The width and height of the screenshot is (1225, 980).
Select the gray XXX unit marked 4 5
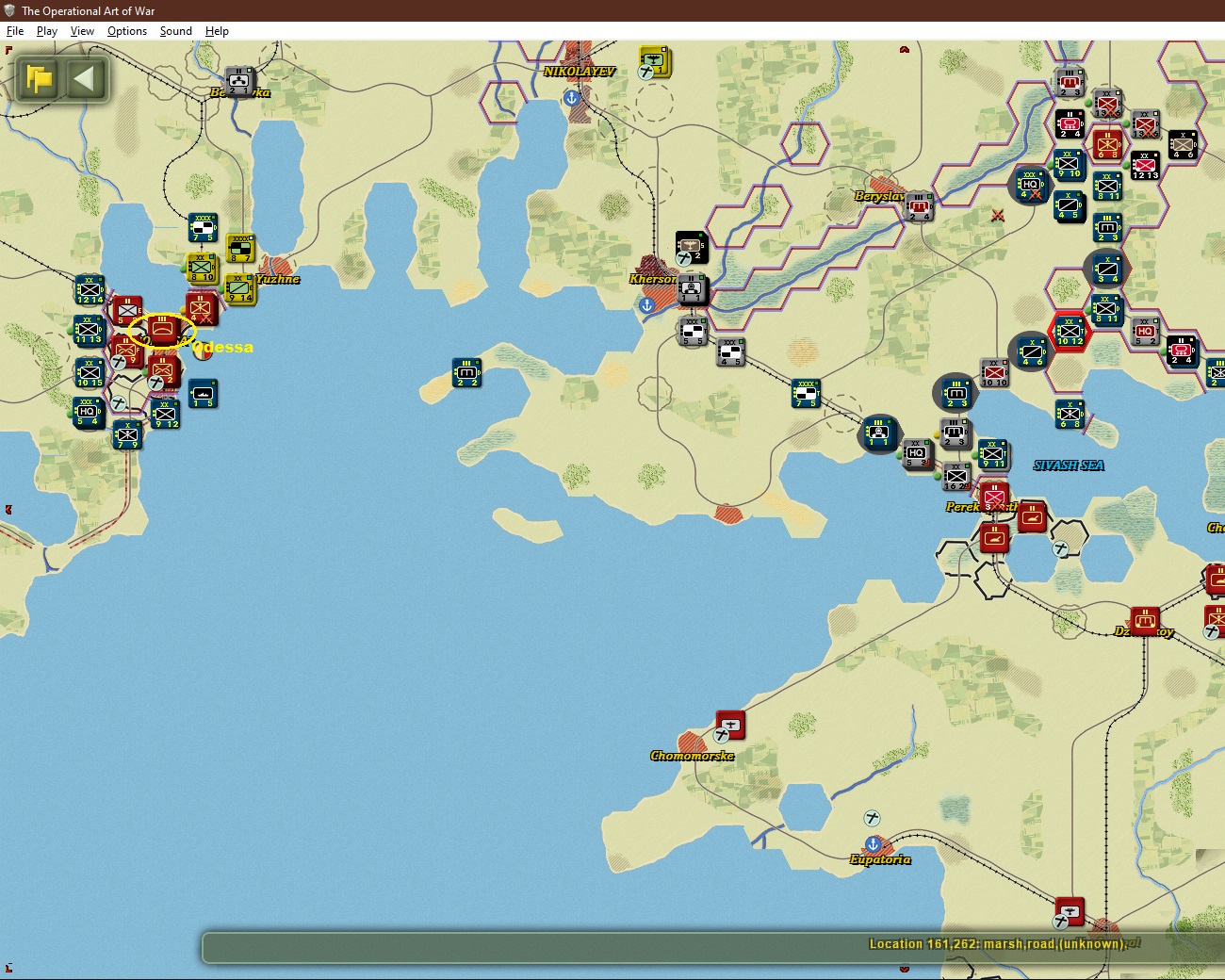730,351
